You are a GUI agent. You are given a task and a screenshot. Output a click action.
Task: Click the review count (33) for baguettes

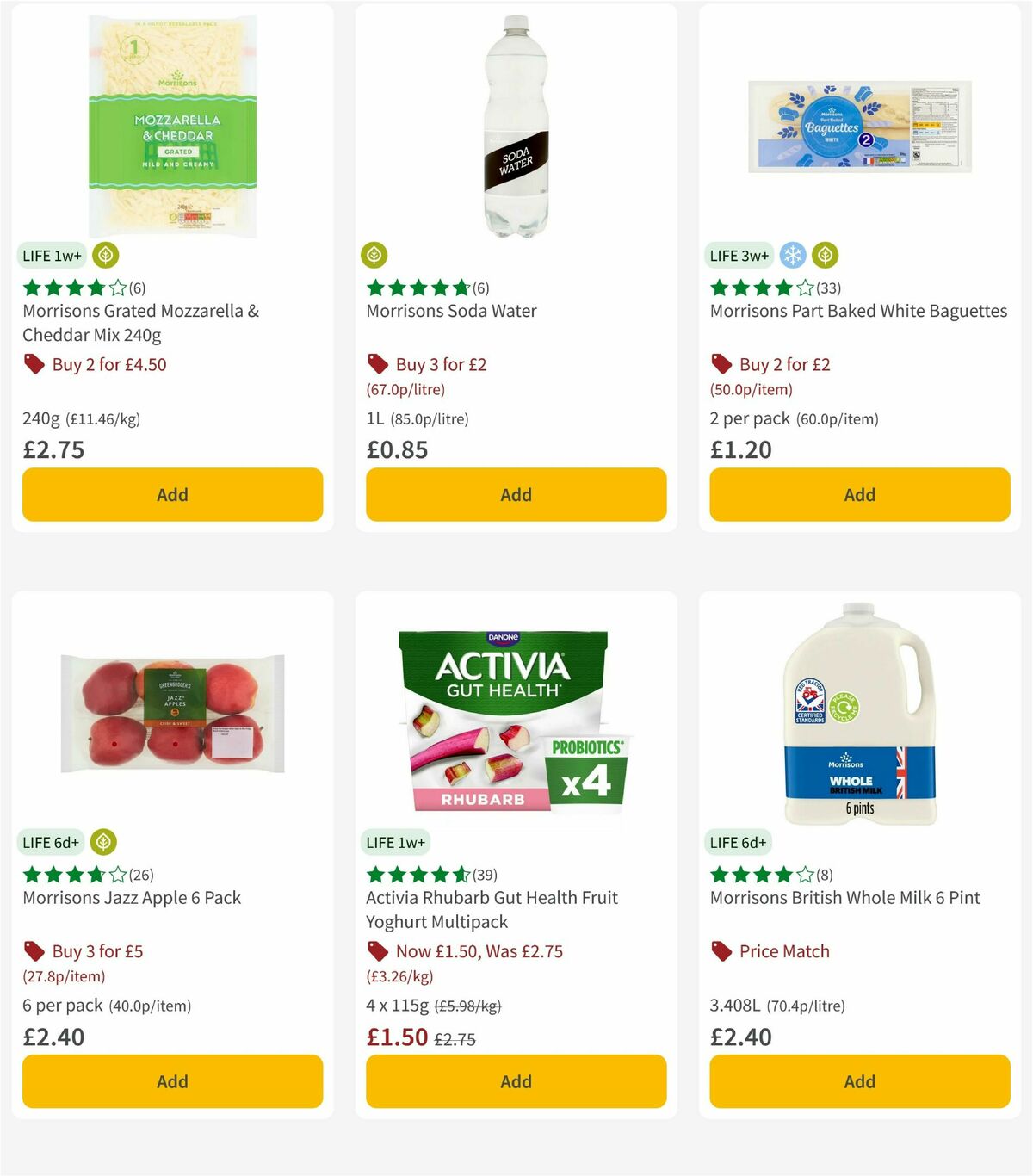(x=829, y=288)
